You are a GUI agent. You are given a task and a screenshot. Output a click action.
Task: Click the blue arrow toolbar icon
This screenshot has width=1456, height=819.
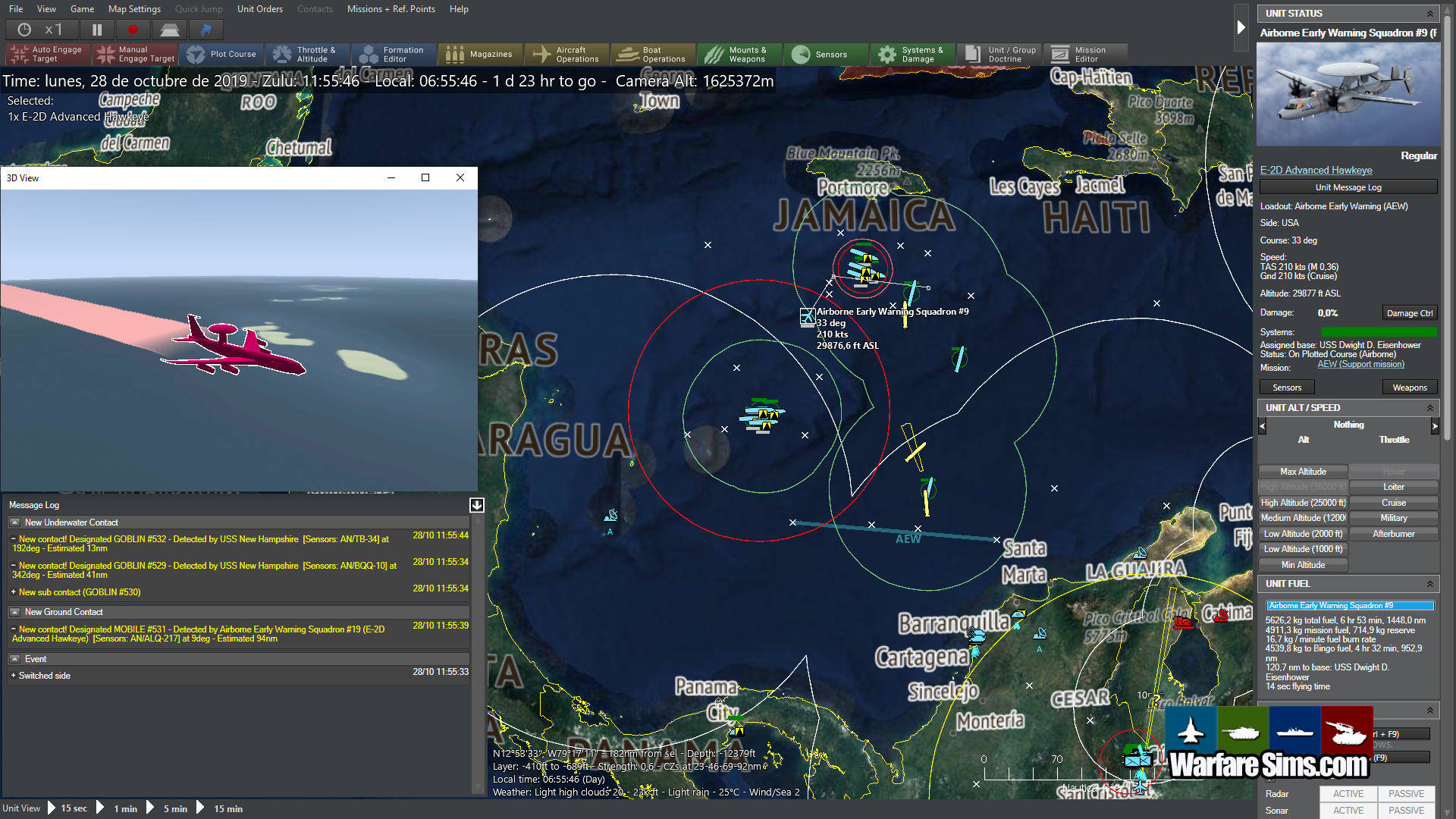click(206, 30)
